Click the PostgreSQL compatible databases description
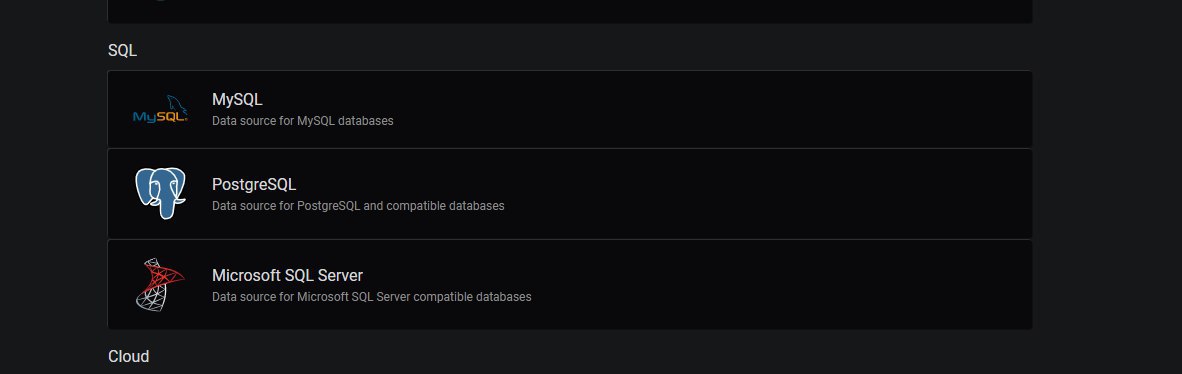 pyautogui.click(x=358, y=206)
